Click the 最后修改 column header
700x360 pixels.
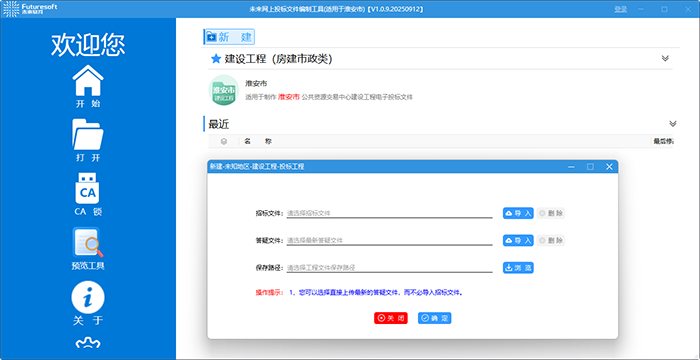coord(663,142)
